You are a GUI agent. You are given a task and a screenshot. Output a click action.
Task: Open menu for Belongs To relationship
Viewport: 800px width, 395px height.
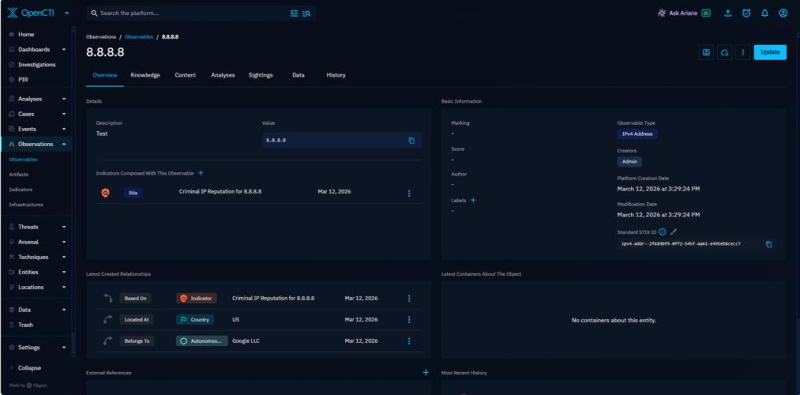[x=409, y=341]
